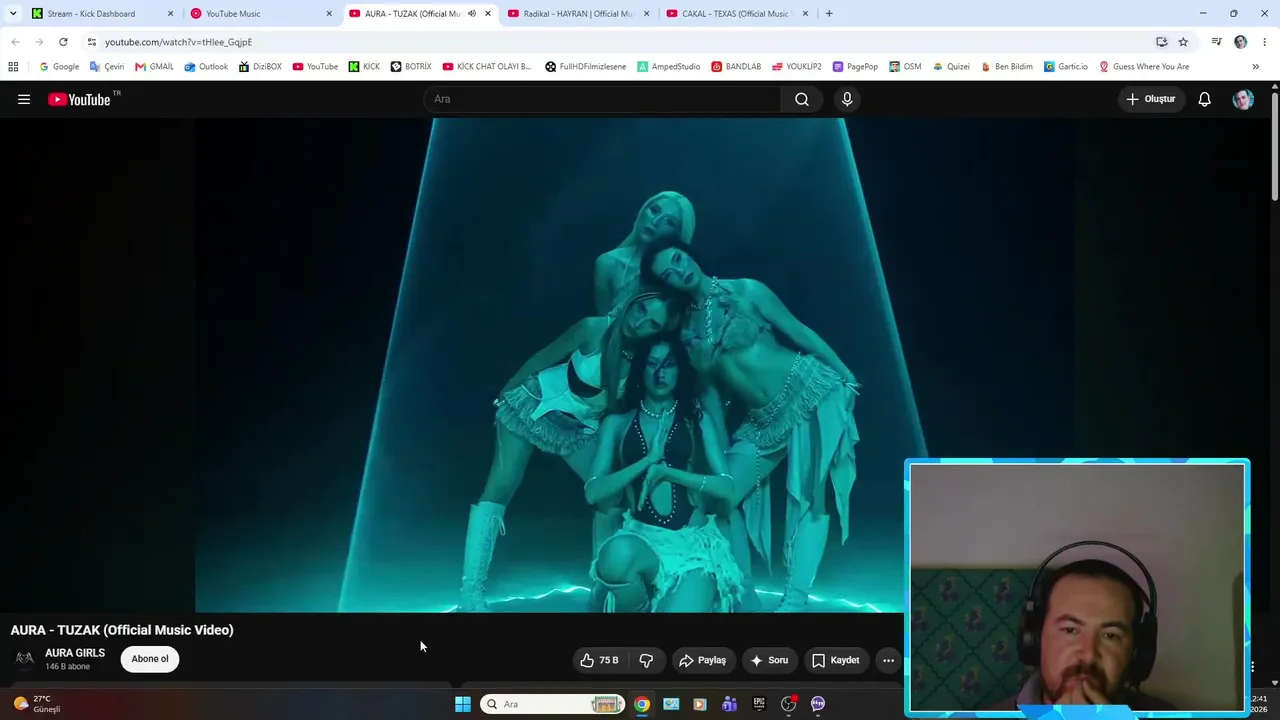Switch to the Radikal - HAYRAN tab

point(578,14)
